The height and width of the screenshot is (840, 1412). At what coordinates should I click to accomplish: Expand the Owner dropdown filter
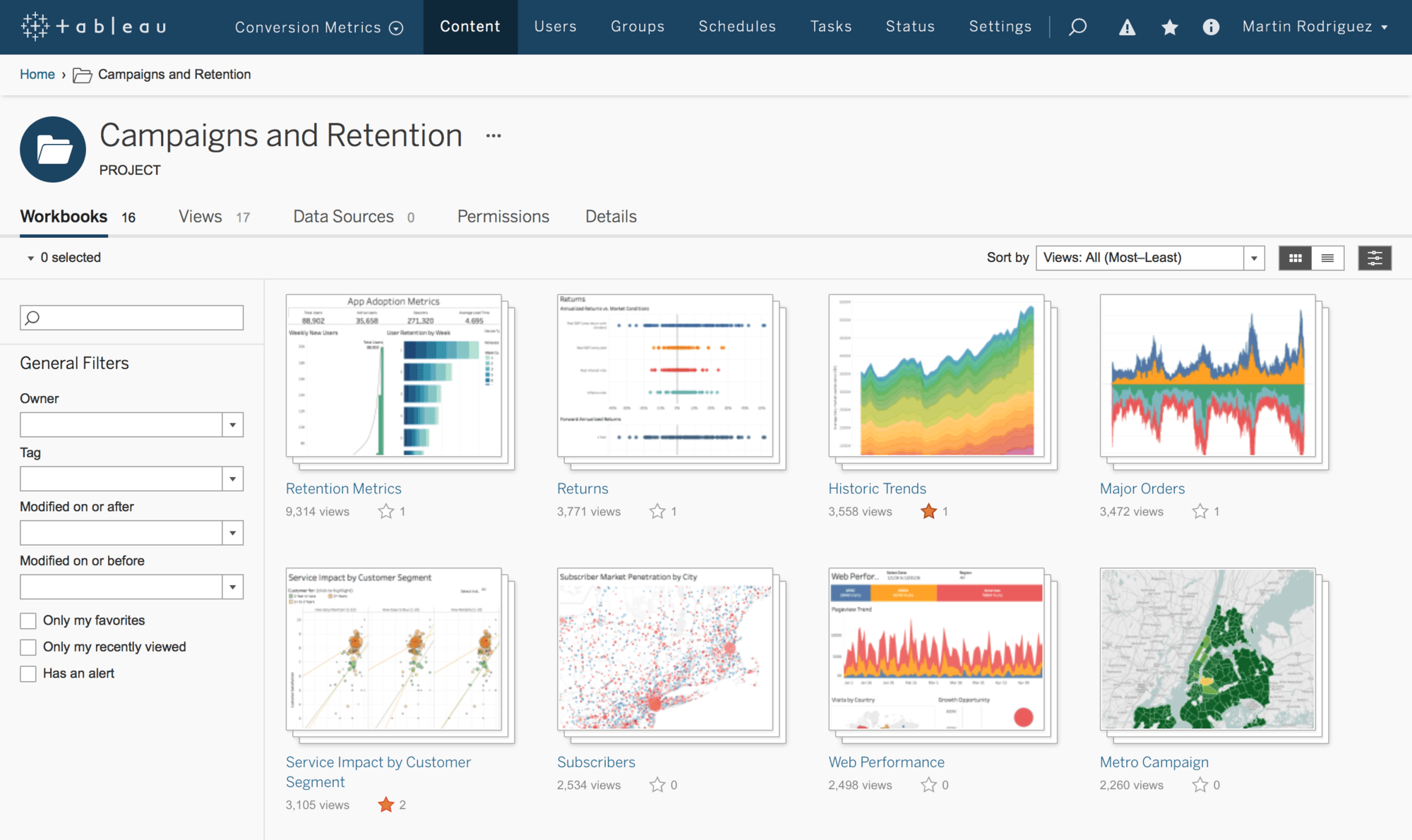pos(231,423)
